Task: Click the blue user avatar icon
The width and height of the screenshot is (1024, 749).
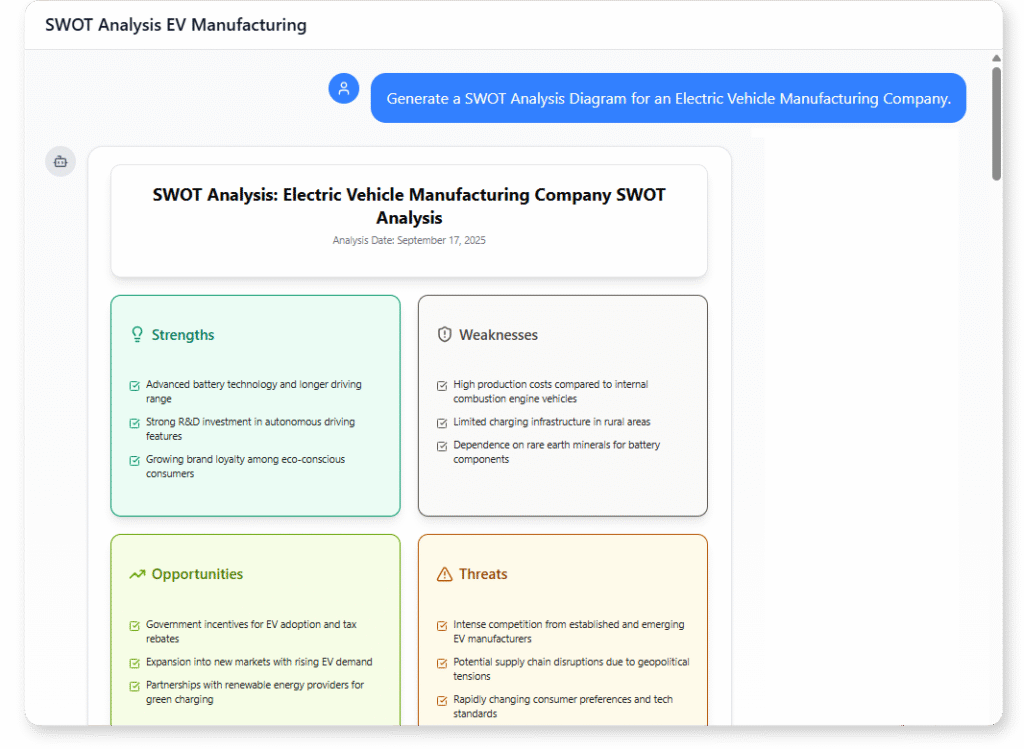Action: click(343, 88)
